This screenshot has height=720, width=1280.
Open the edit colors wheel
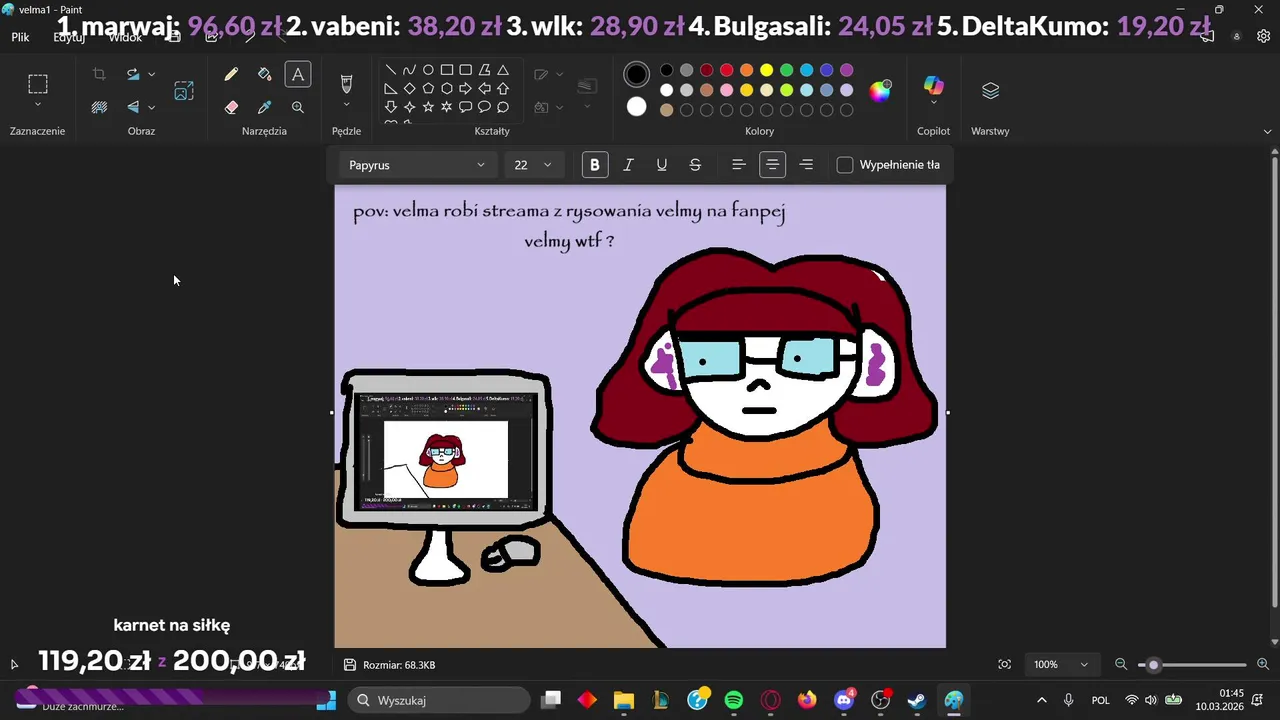(x=880, y=92)
